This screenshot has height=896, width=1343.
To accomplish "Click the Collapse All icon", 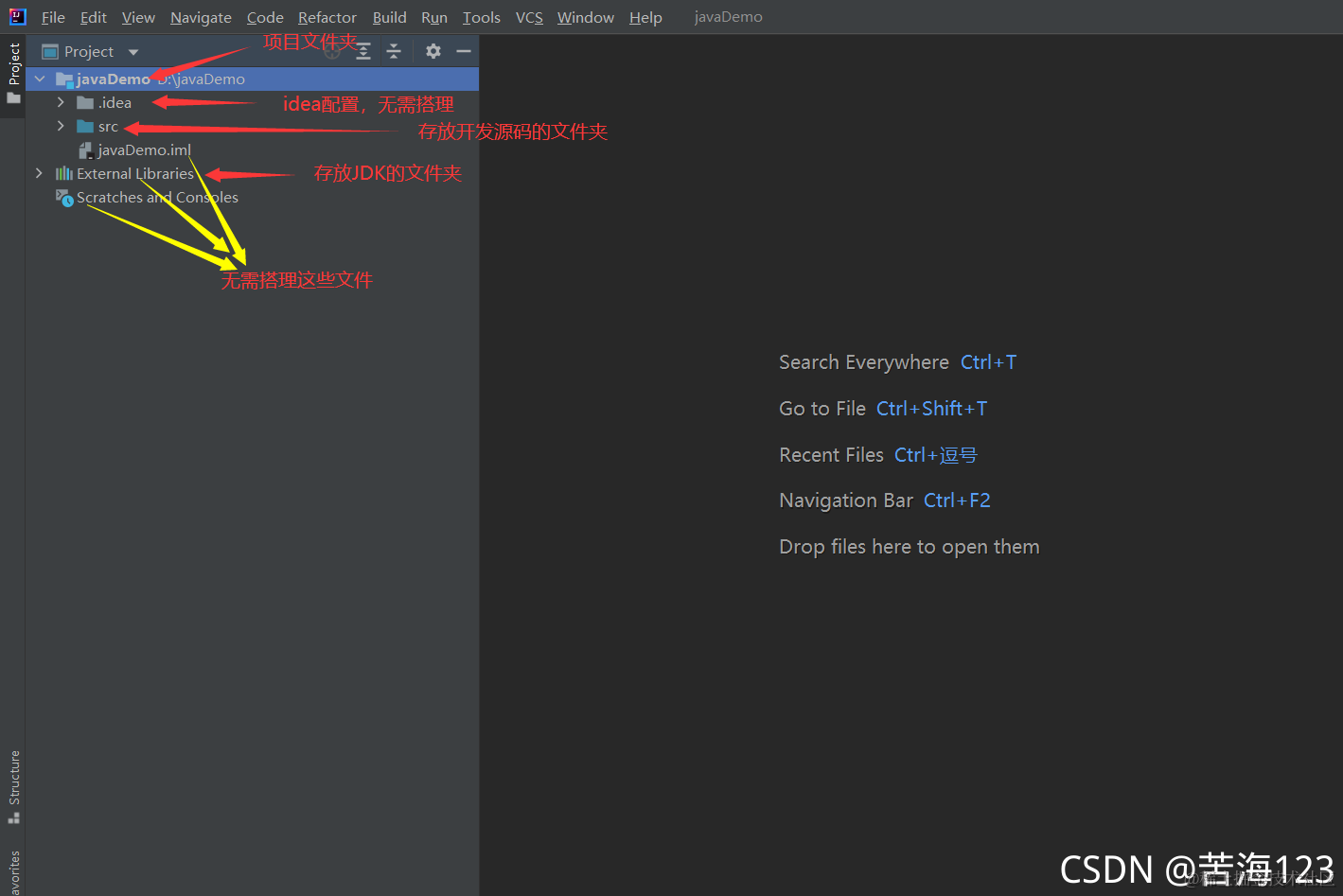I will (394, 52).
